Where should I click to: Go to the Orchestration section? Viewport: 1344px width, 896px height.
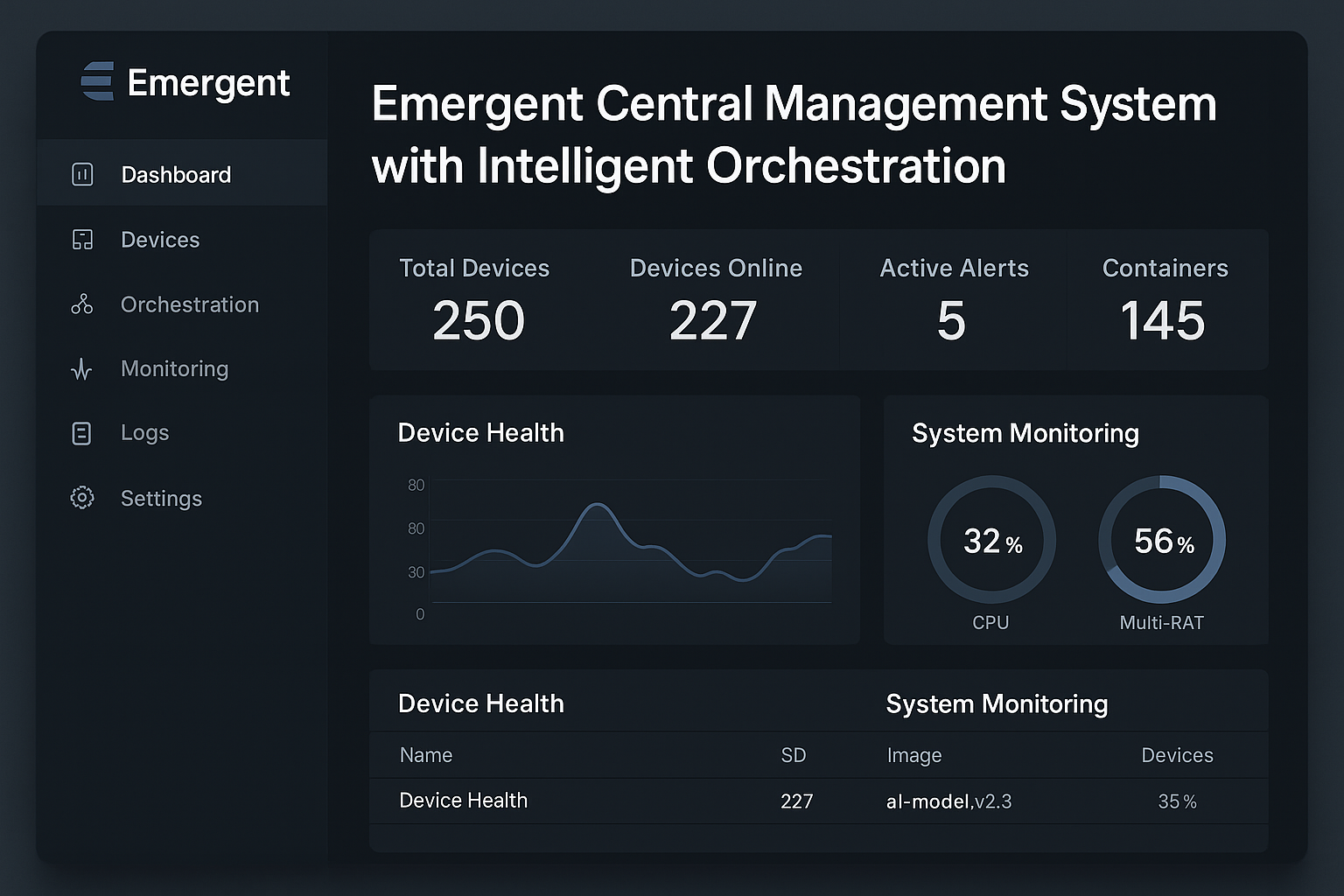[x=190, y=304]
